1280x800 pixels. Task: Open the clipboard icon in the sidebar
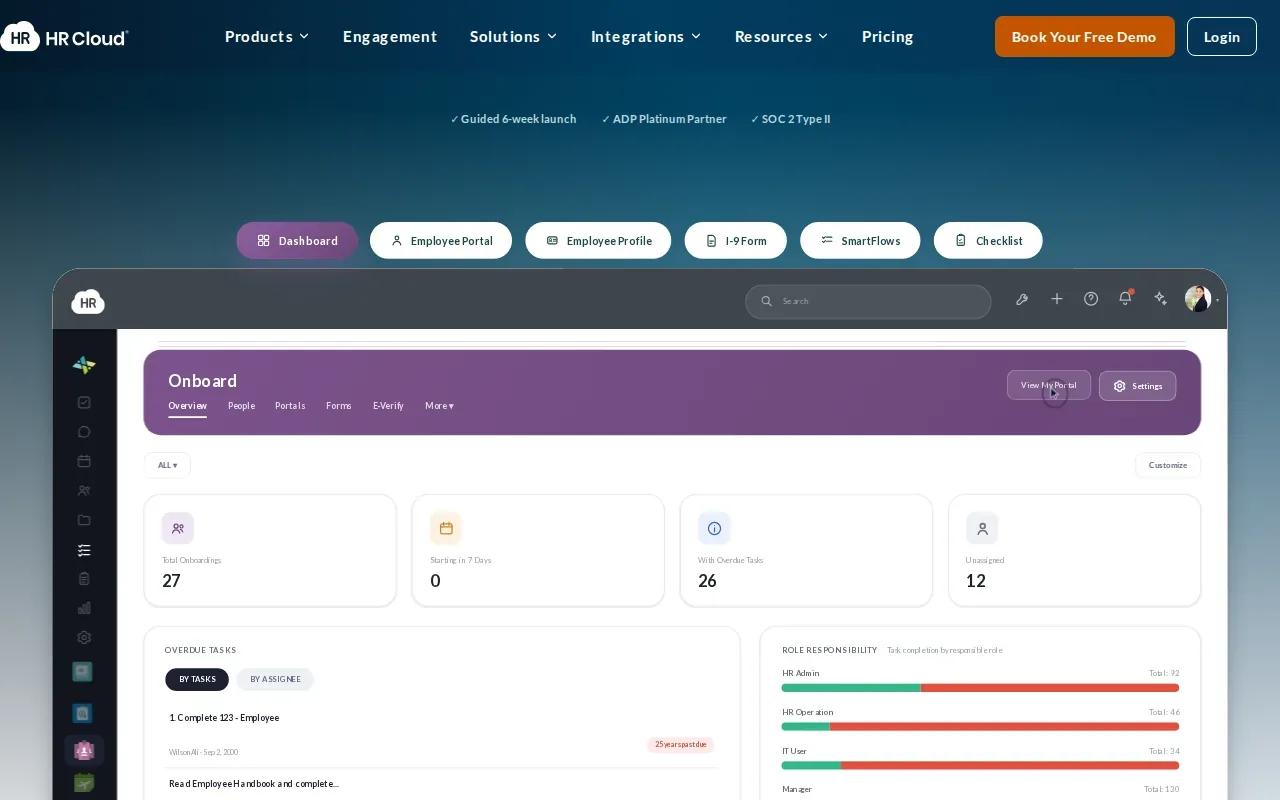point(84,578)
